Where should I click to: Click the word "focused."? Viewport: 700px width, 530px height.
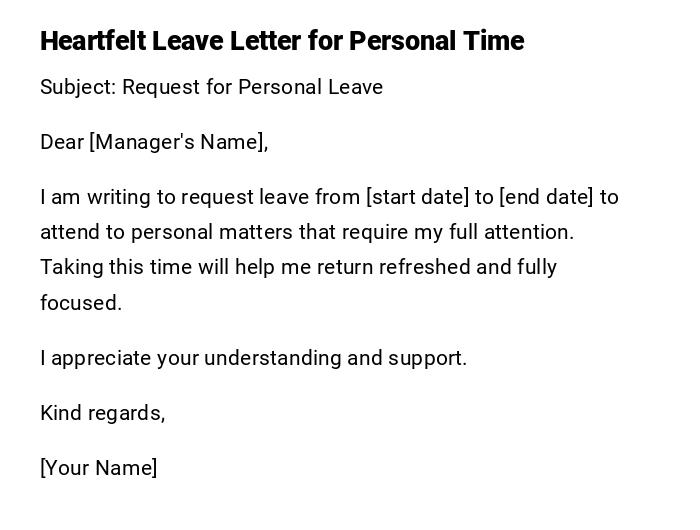pyautogui.click(x=81, y=303)
